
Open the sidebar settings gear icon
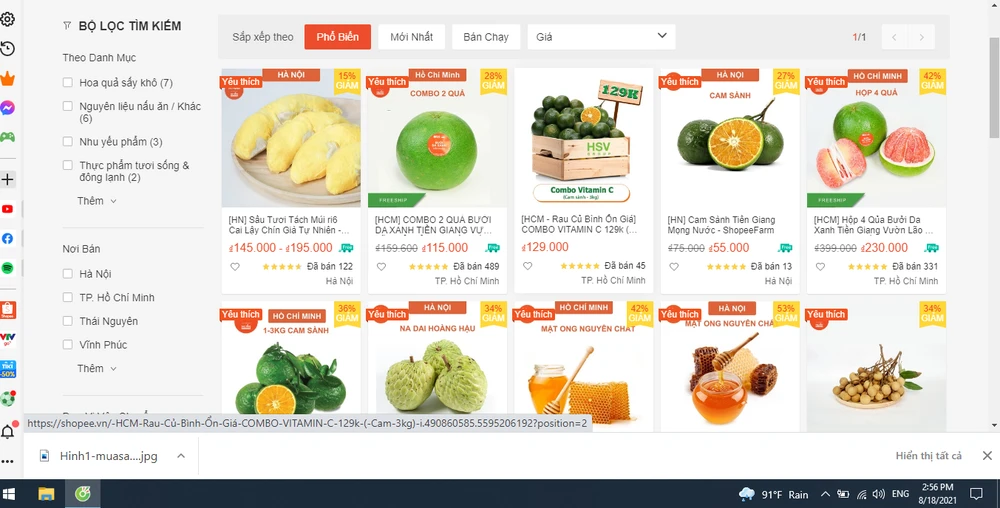coord(8,19)
